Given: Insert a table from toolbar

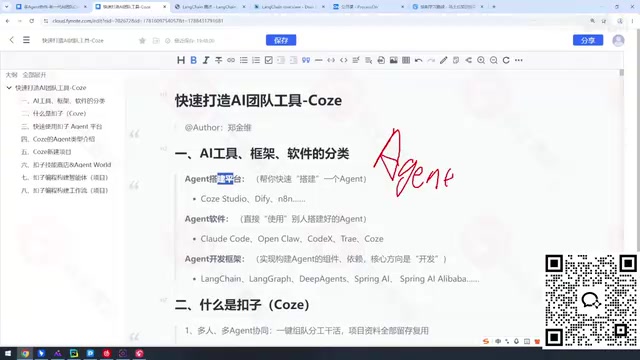Looking at the screenshot, I should (406, 60).
